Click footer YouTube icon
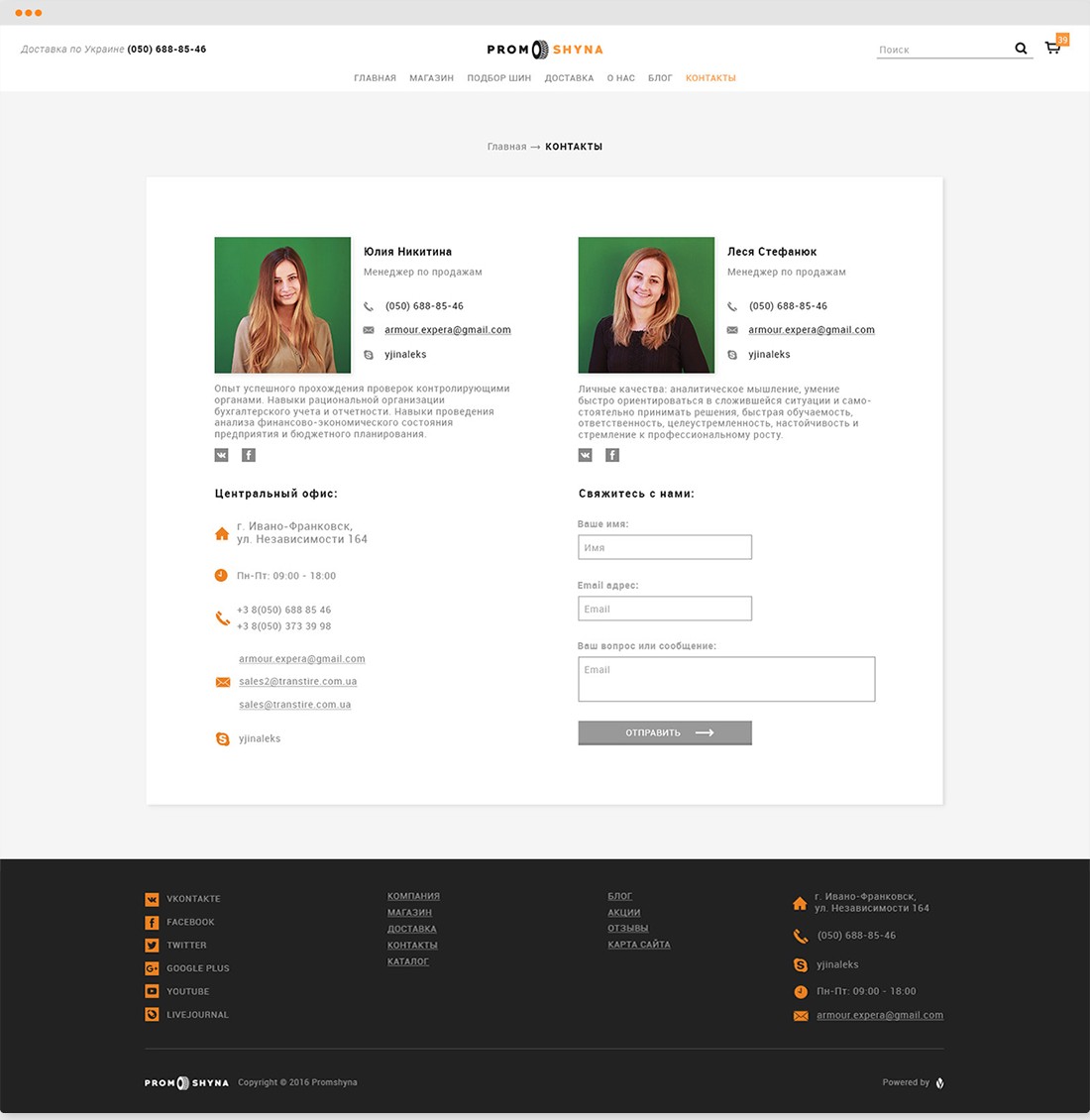The image size is (1090, 1120). point(153,991)
